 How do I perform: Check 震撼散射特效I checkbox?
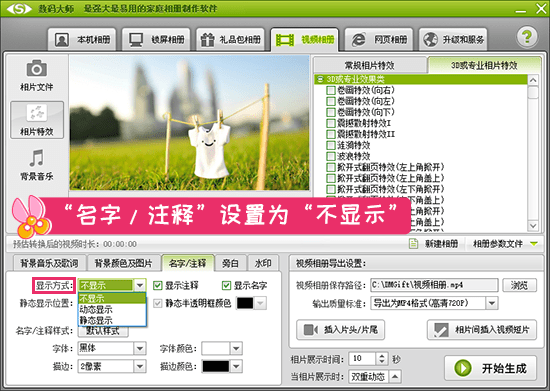(331, 123)
